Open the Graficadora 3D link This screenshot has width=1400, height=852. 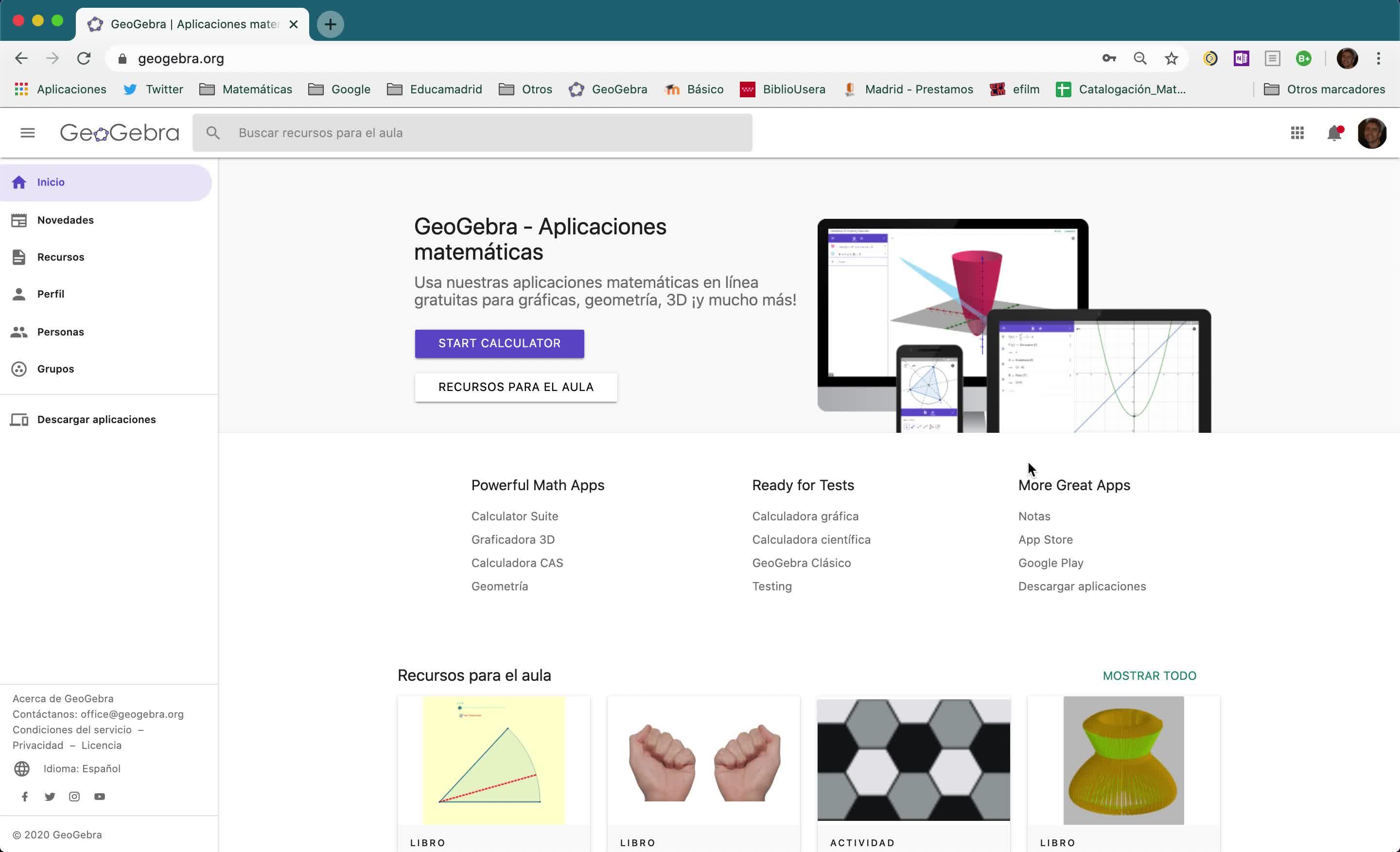point(512,539)
